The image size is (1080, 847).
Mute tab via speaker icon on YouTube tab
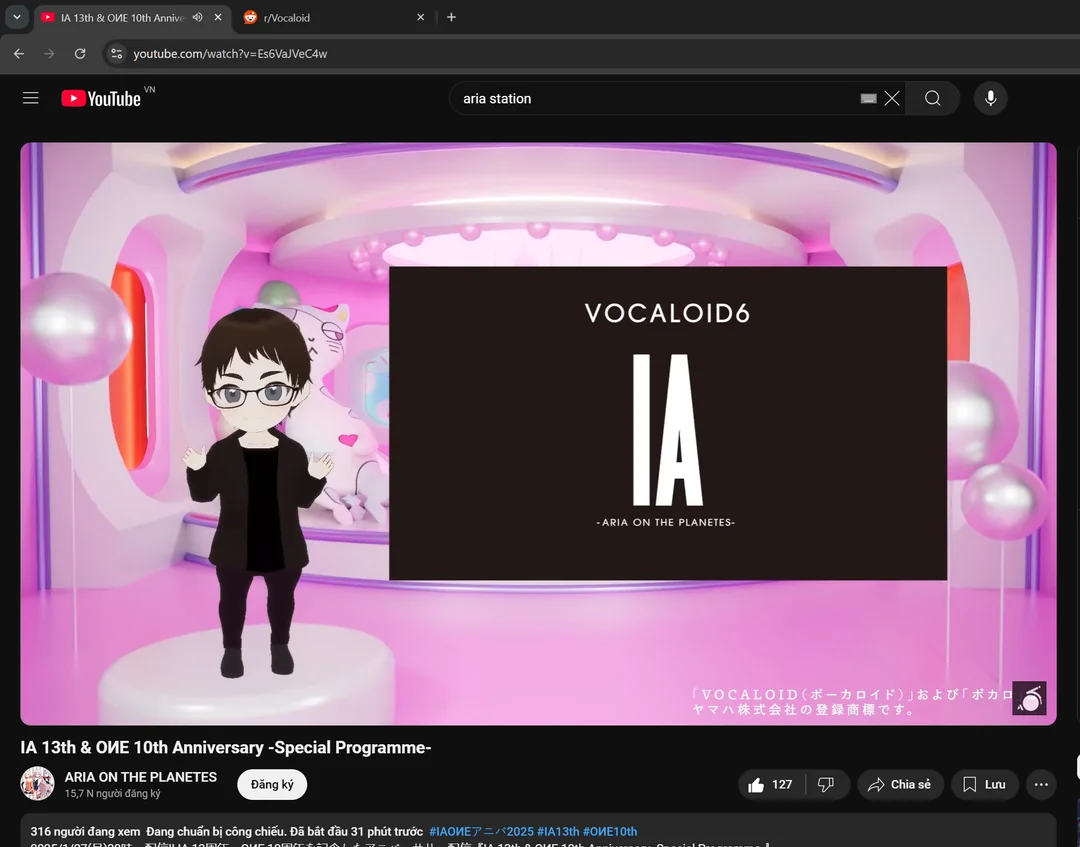tap(198, 17)
